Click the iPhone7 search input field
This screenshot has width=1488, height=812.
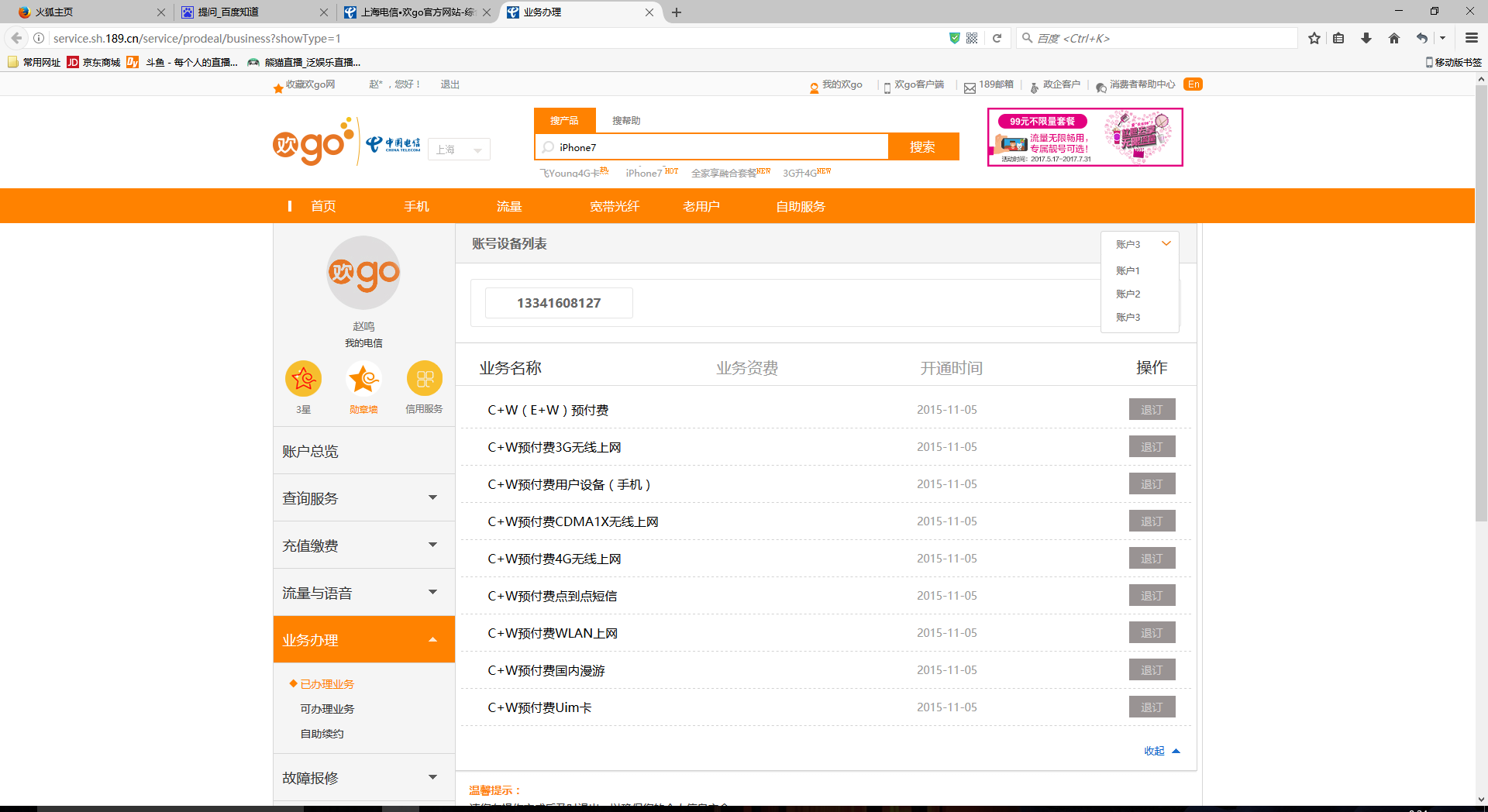(713, 146)
